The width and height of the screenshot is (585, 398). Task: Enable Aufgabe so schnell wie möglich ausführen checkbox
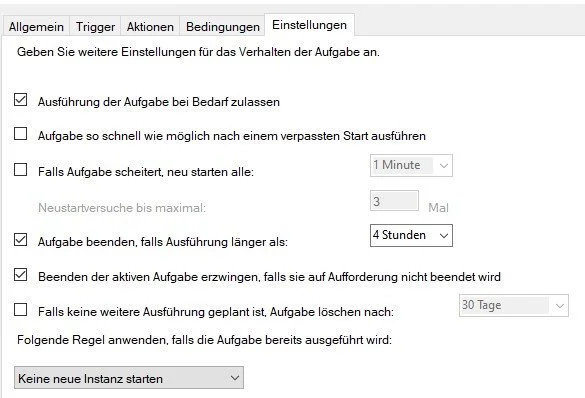21,134
